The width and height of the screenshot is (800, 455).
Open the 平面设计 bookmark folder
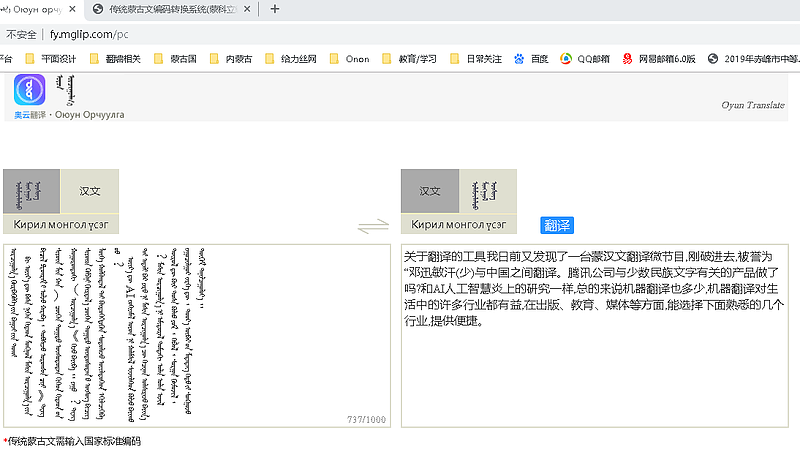pyautogui.click(x=51, y=59)
